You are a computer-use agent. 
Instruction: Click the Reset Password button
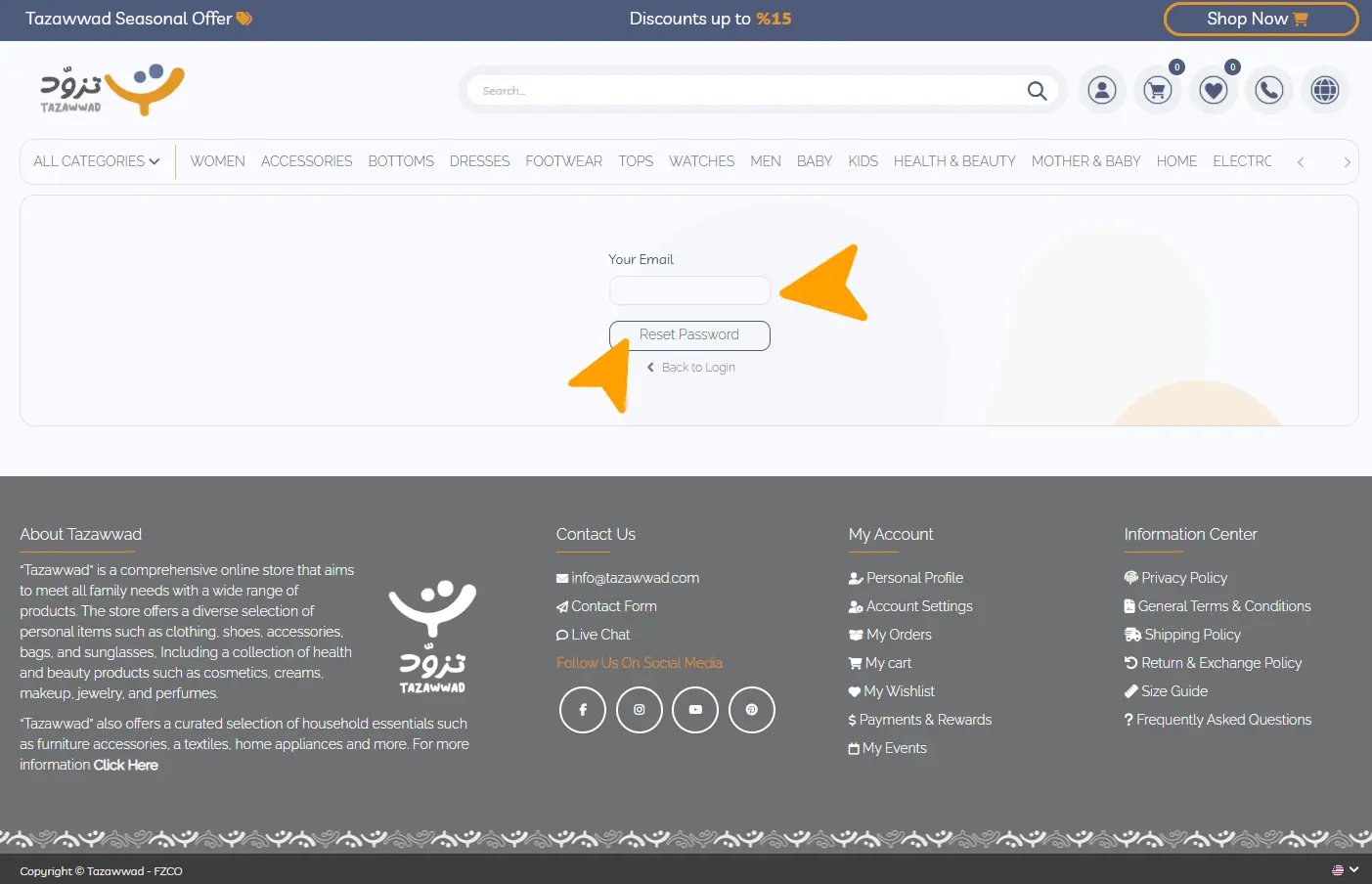pos(689,335)
